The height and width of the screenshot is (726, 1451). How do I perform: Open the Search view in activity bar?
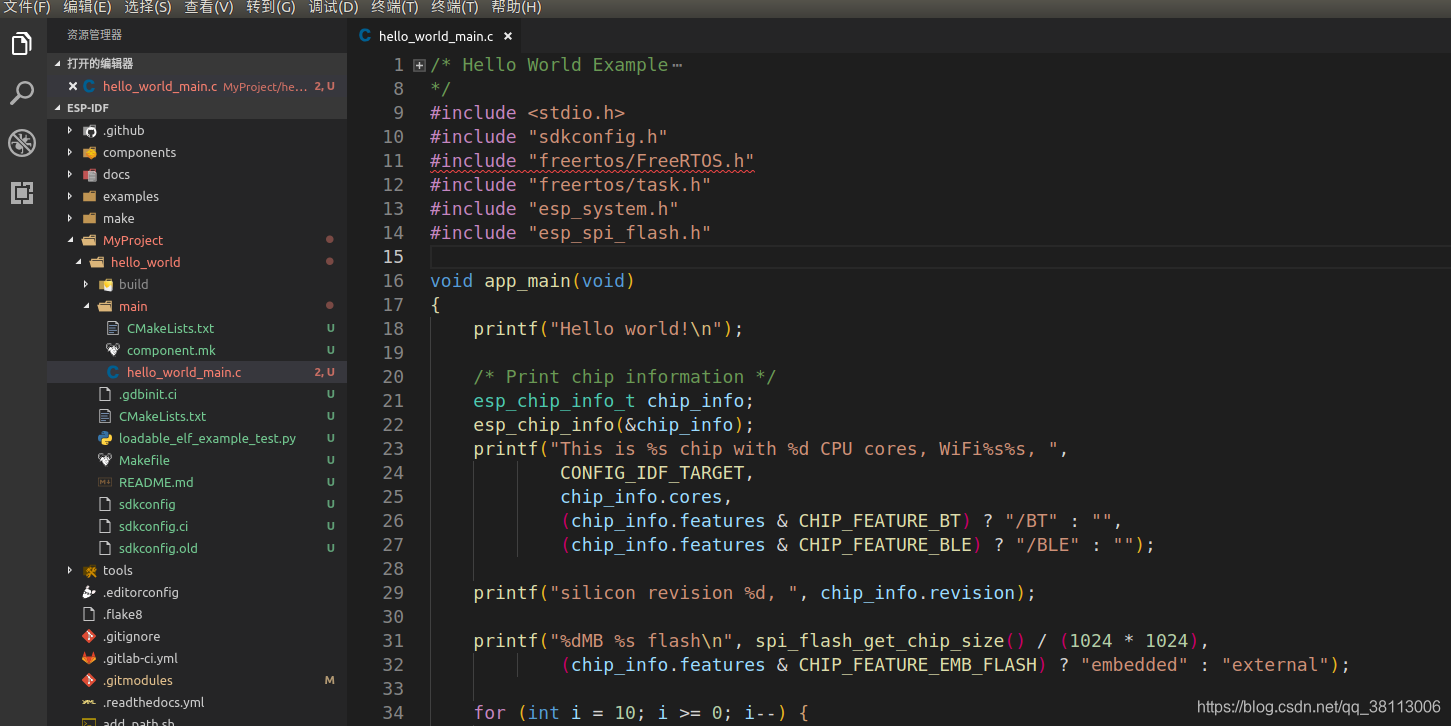[22, 94]
